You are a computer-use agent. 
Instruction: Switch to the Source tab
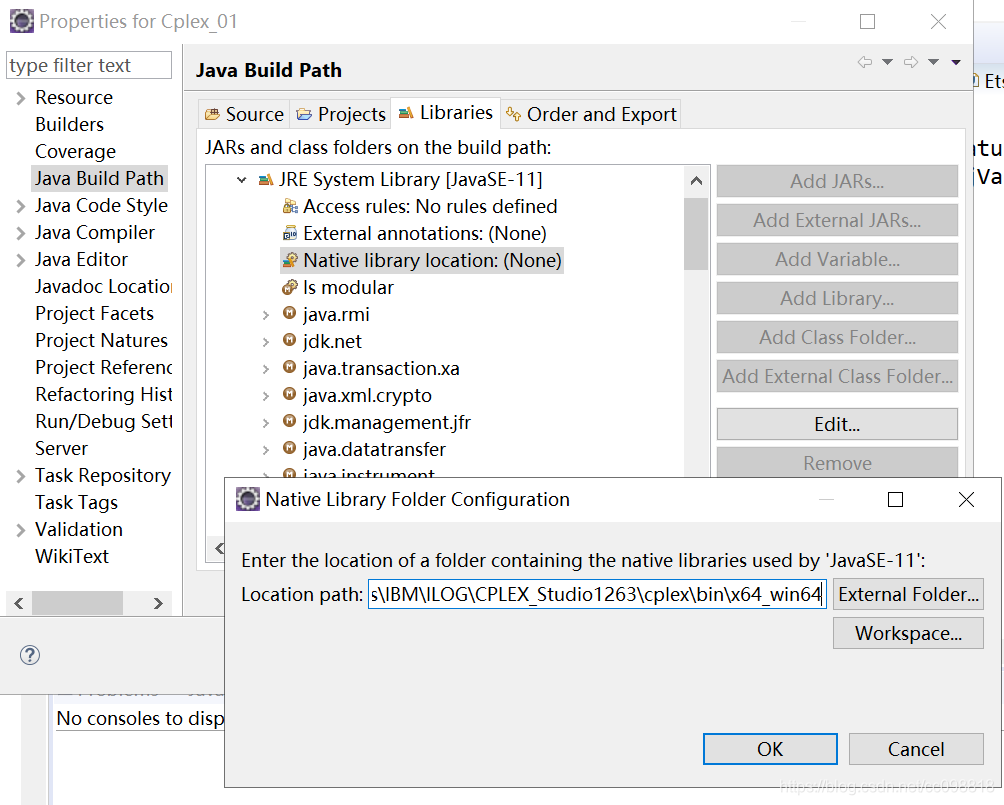244,114
